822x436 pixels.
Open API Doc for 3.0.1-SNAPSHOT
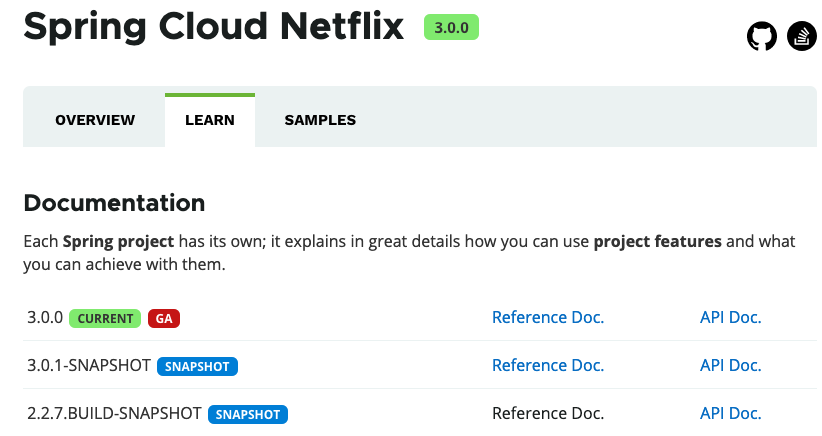click(730, 365)
